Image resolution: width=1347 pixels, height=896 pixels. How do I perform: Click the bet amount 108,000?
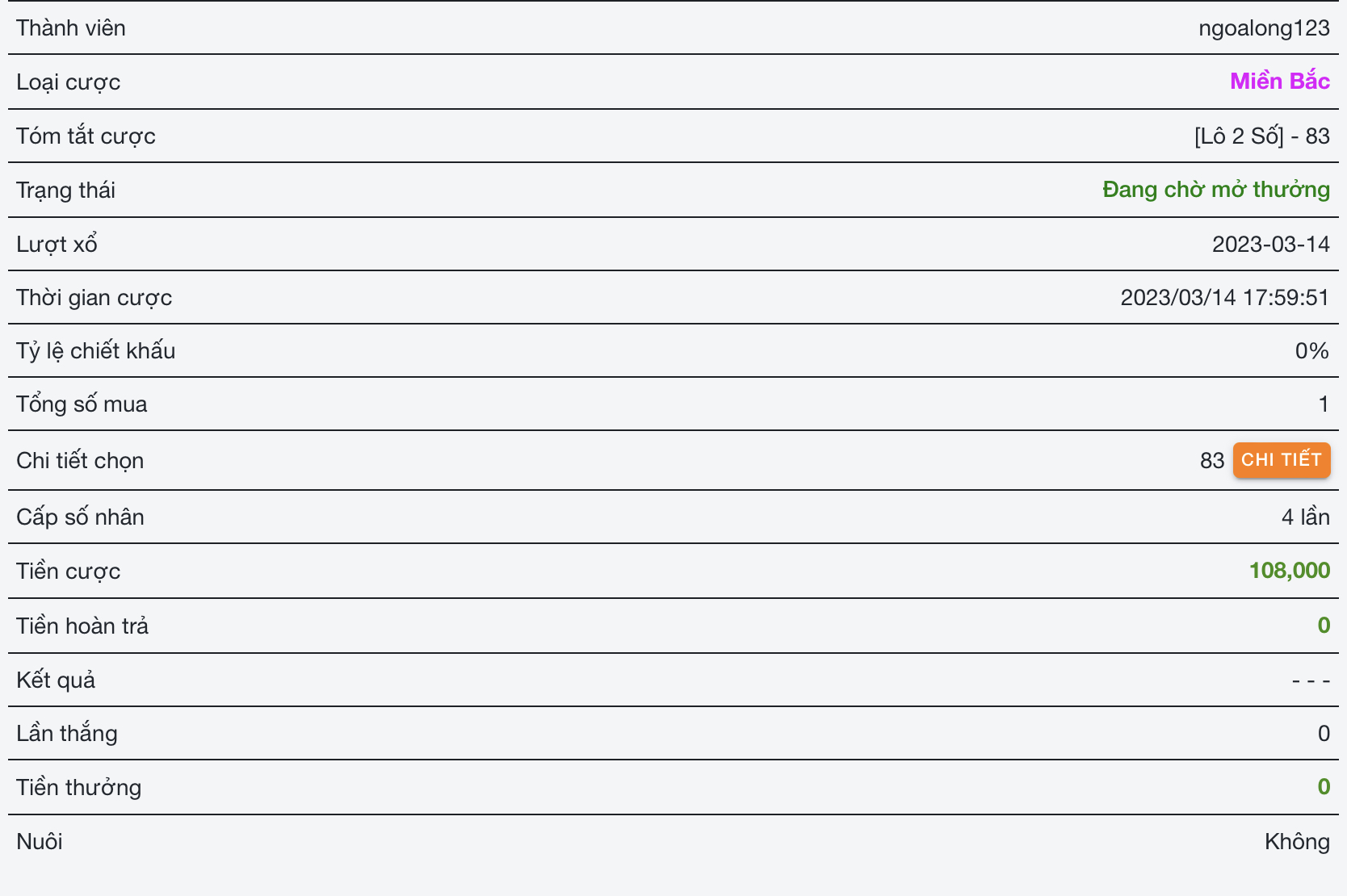pos(1289,571)
